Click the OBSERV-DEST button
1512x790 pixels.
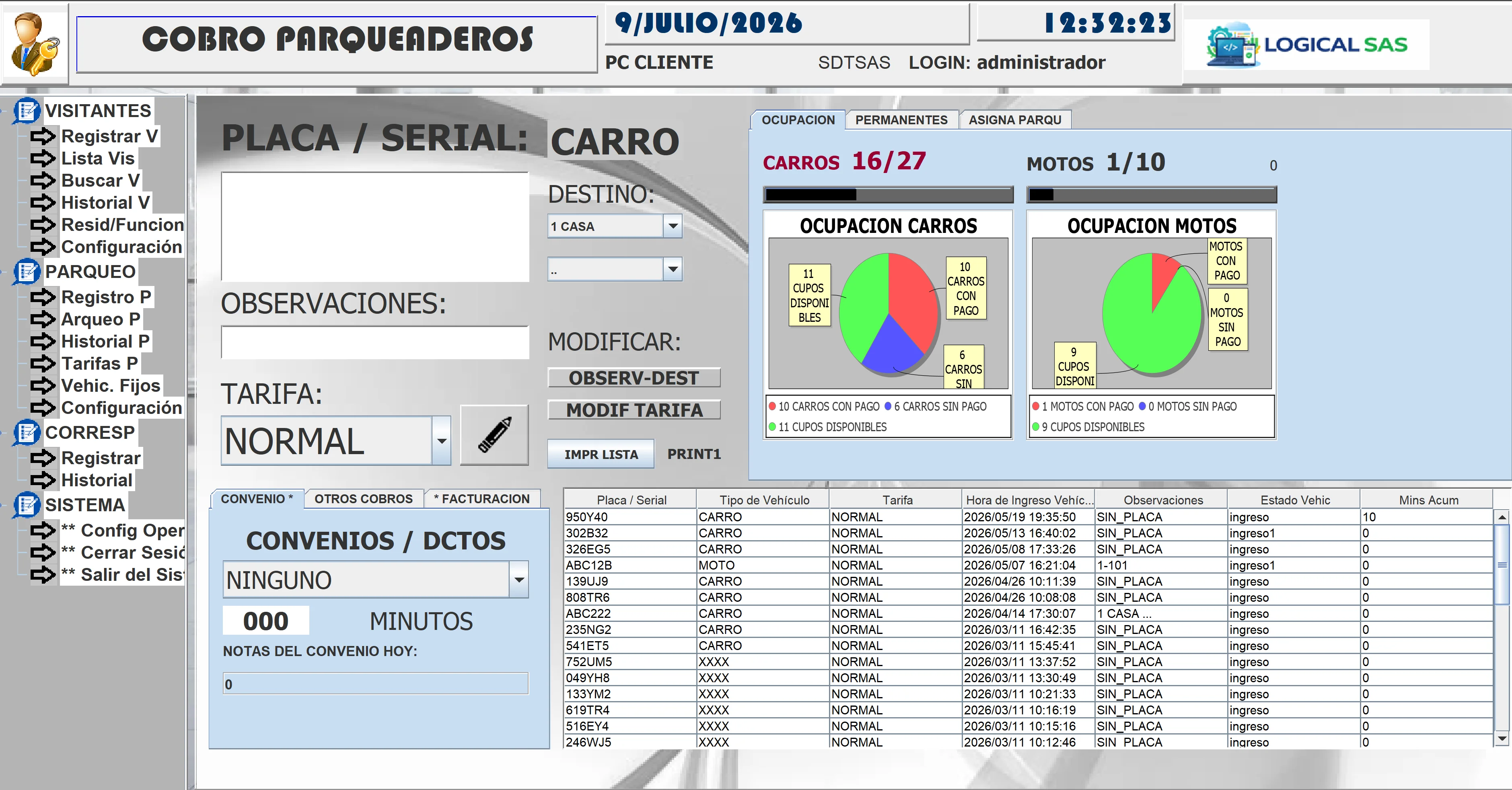(634, 378)
